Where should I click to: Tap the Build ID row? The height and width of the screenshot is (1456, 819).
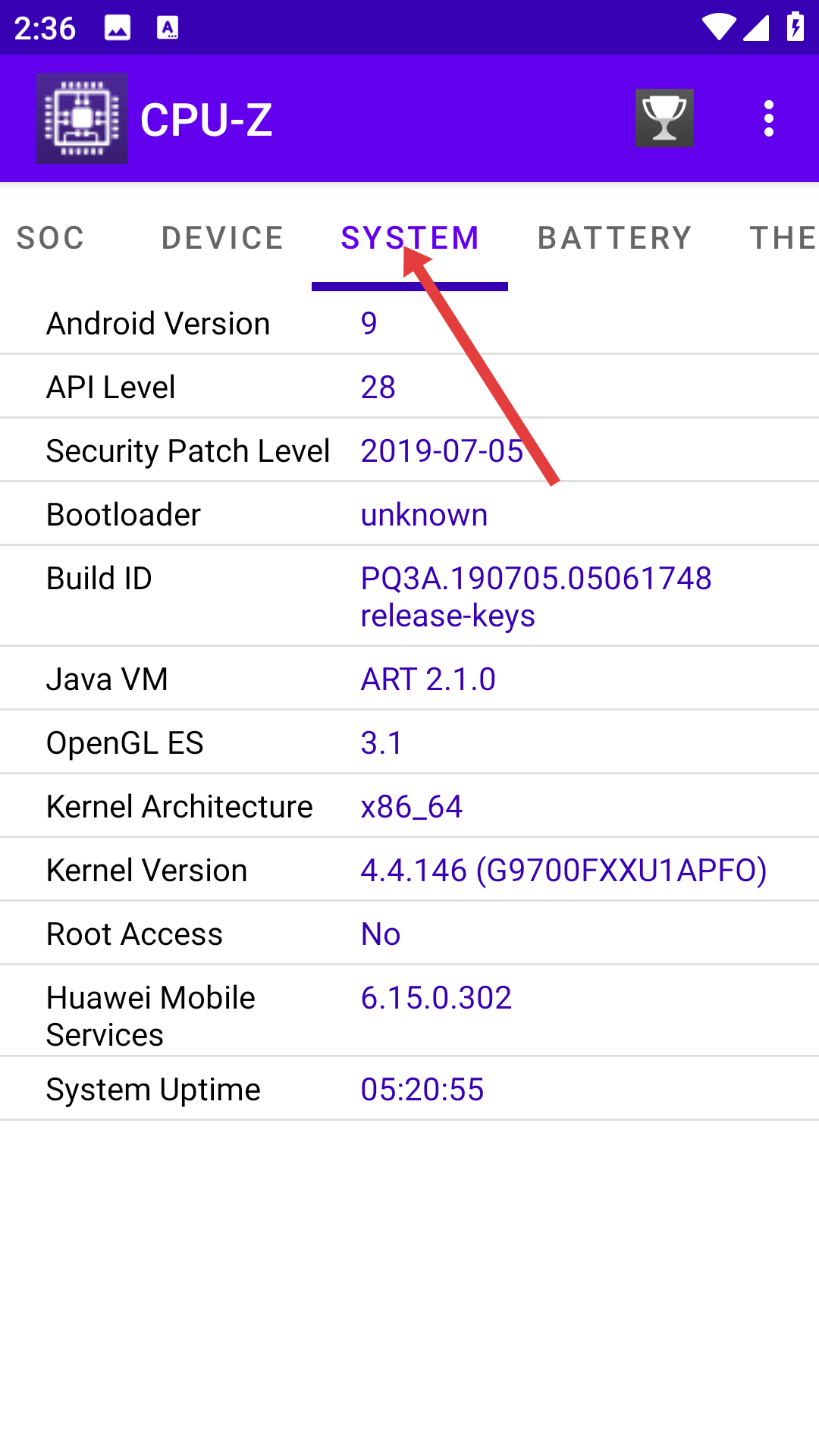[x=409, y=597]
